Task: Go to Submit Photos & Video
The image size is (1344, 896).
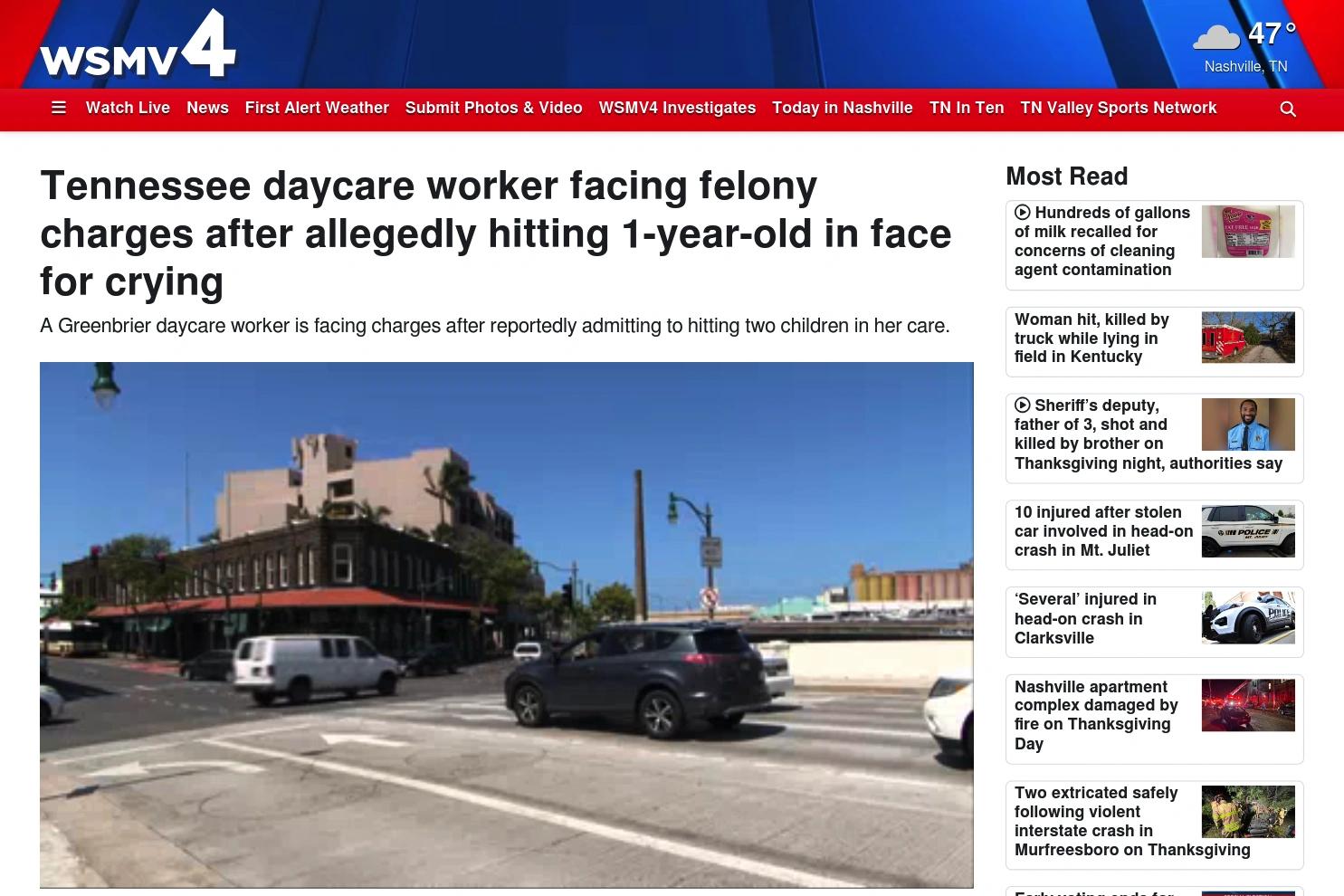Action: click(x=493, y=108)
